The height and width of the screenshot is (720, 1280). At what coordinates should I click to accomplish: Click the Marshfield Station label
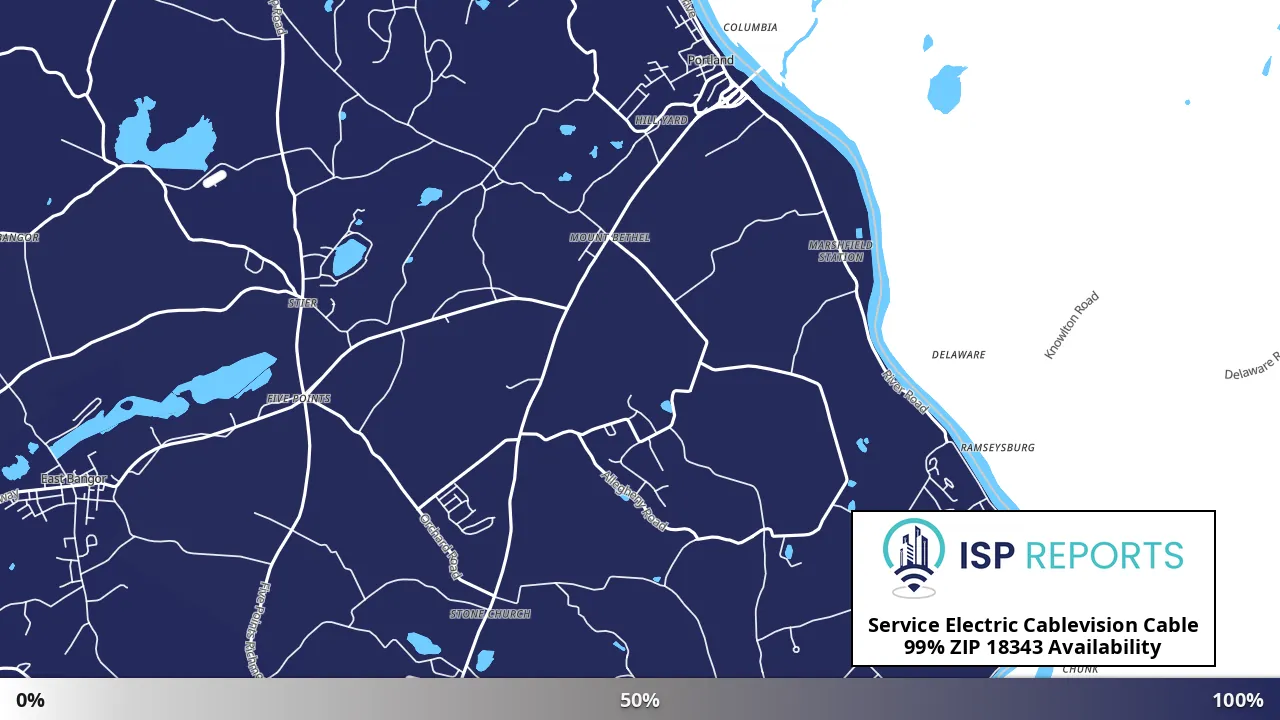pyautogui.click(x=840, y=251)
